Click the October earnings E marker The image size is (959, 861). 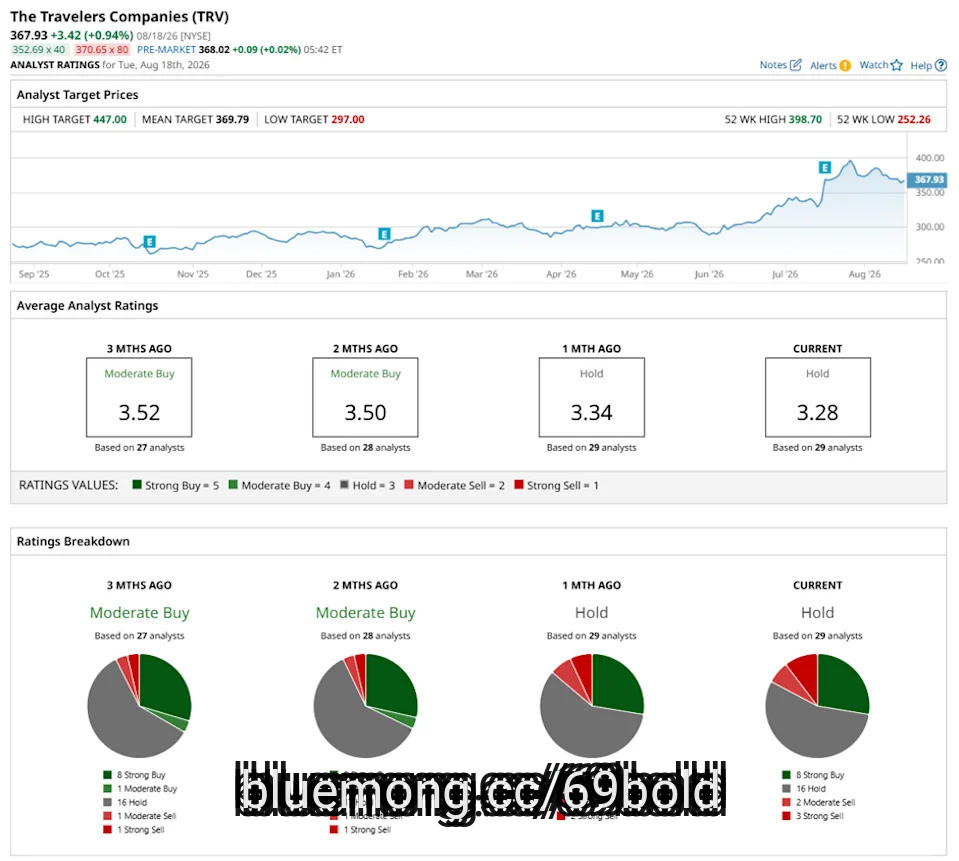149,242
